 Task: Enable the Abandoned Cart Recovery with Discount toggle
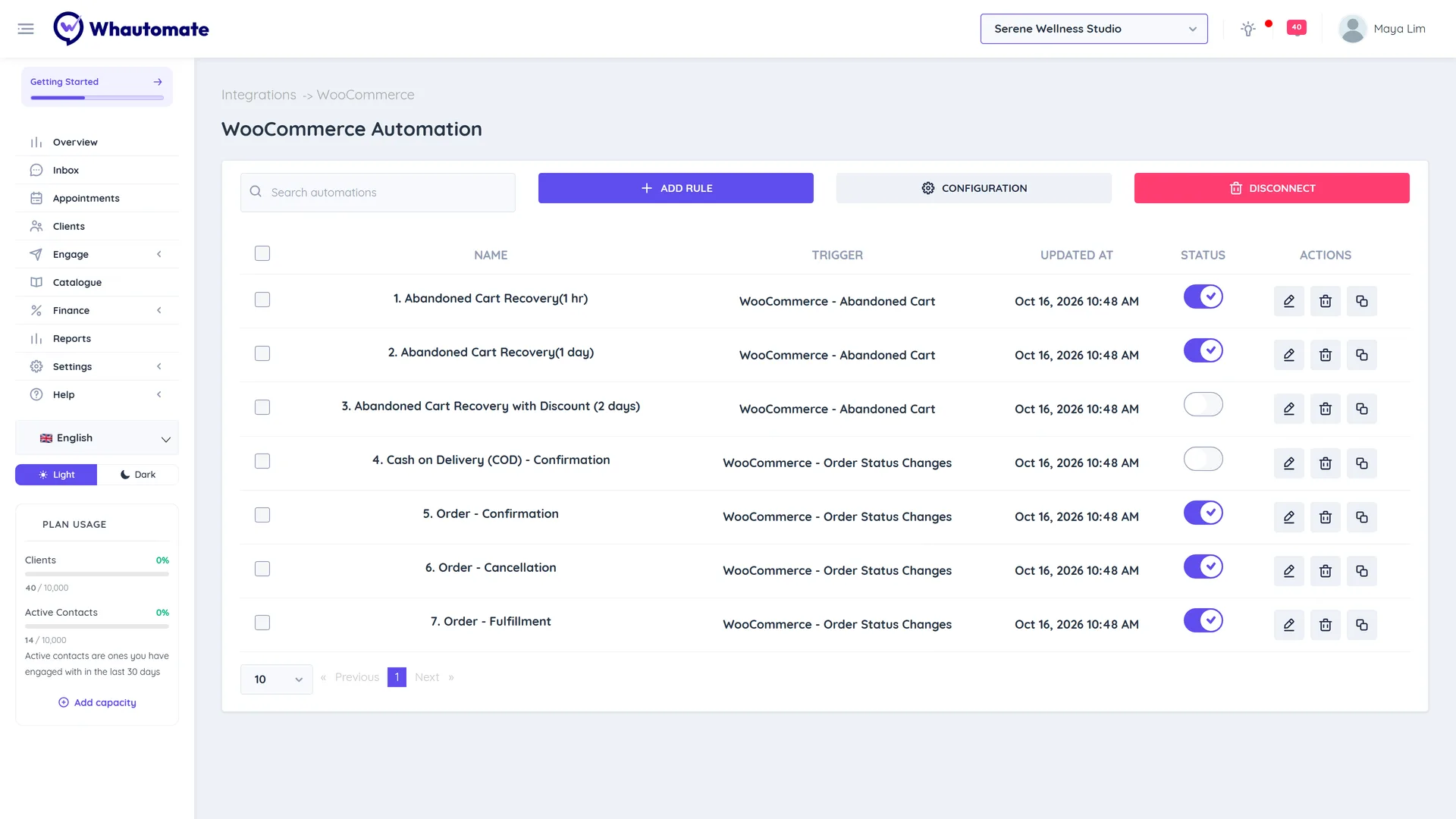(1203, 404)
